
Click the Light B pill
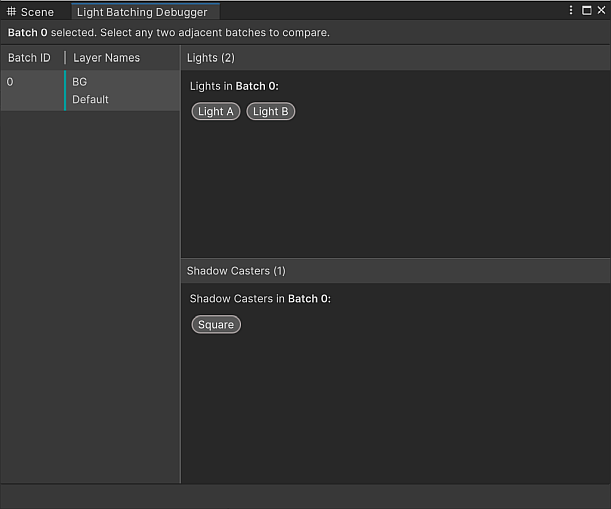coord(271,111)
